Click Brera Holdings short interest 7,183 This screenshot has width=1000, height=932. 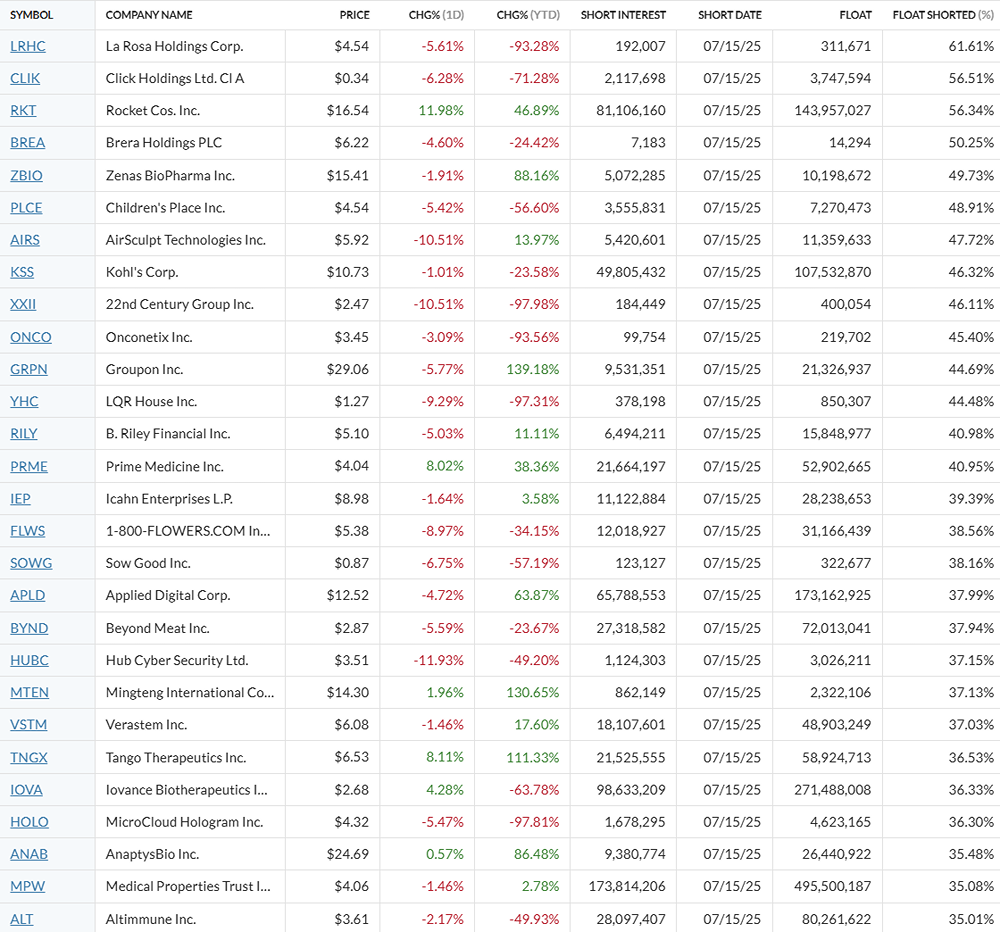(x=648, y=143)
